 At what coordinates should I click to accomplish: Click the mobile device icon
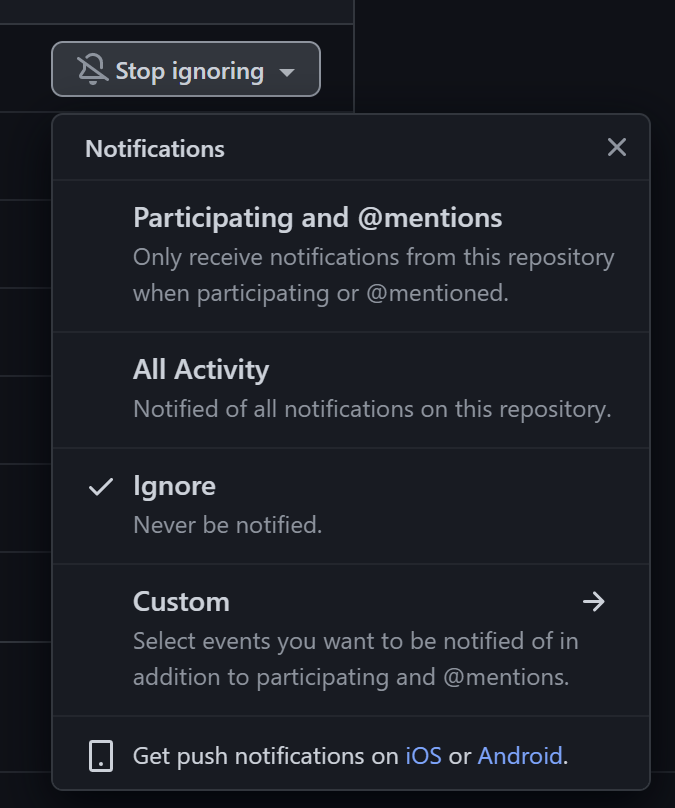pos(101,756)
